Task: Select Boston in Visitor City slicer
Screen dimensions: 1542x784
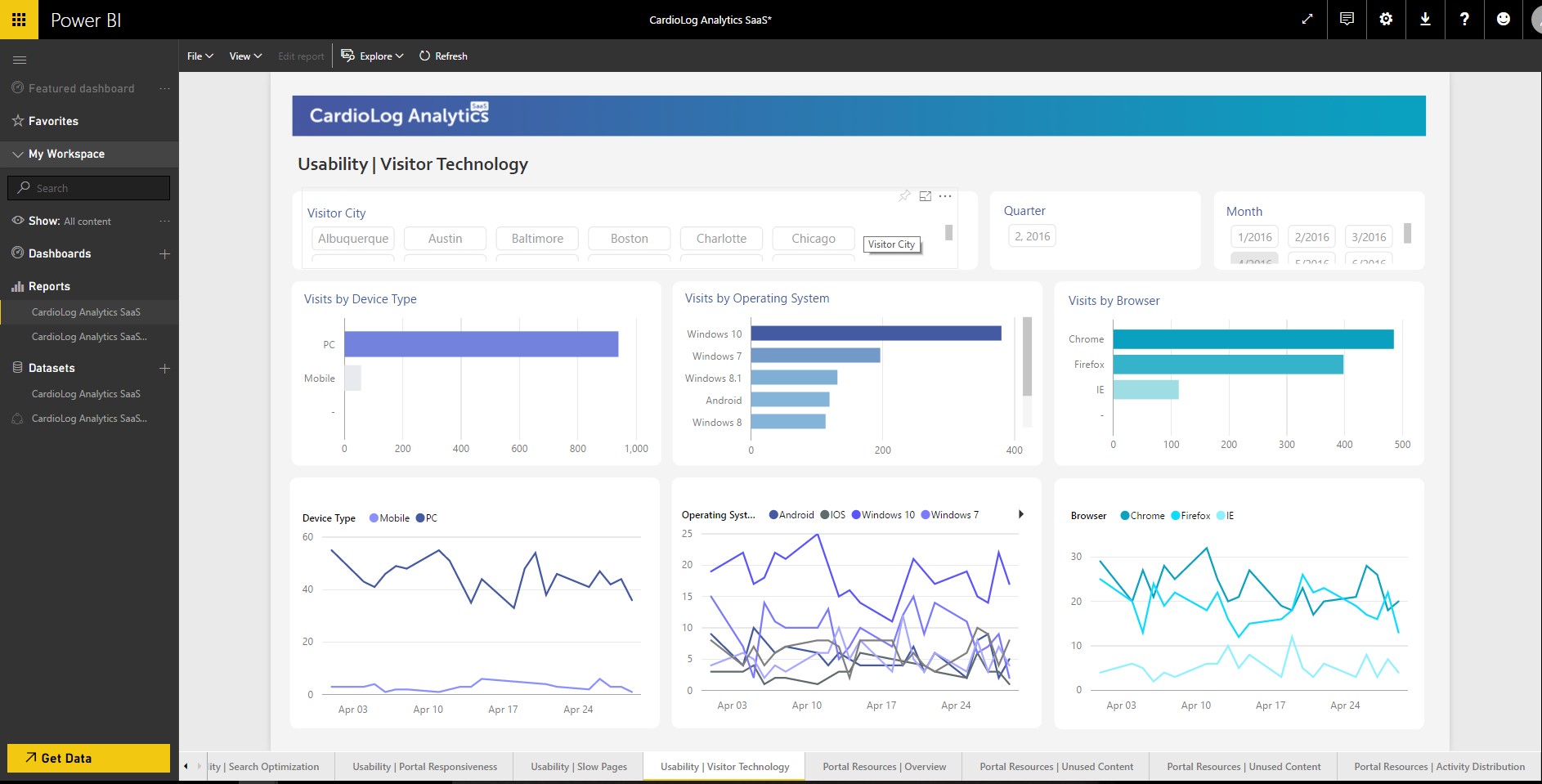Action: click(x=630, y=239)
